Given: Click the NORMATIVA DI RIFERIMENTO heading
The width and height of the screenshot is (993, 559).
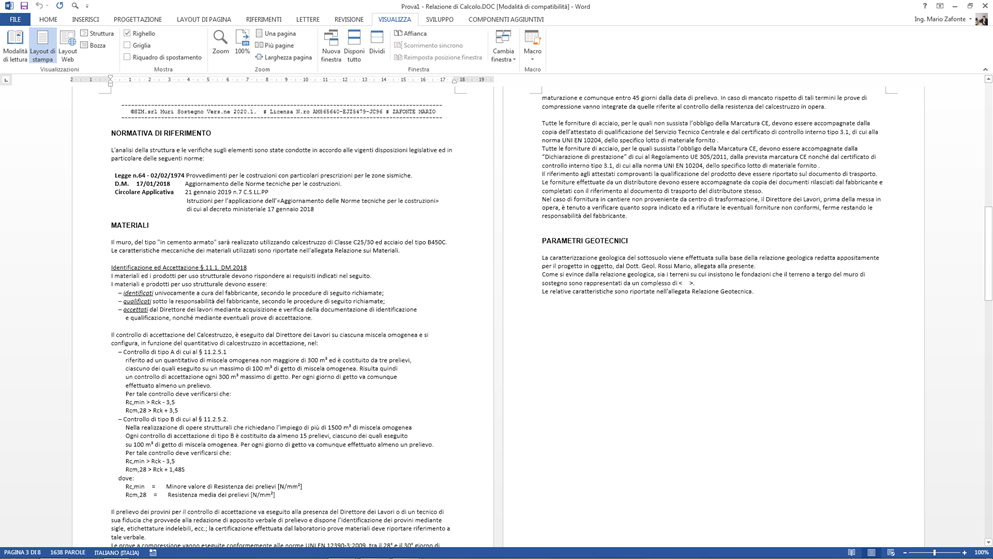Looking at the screenshot, I should 161,133.
